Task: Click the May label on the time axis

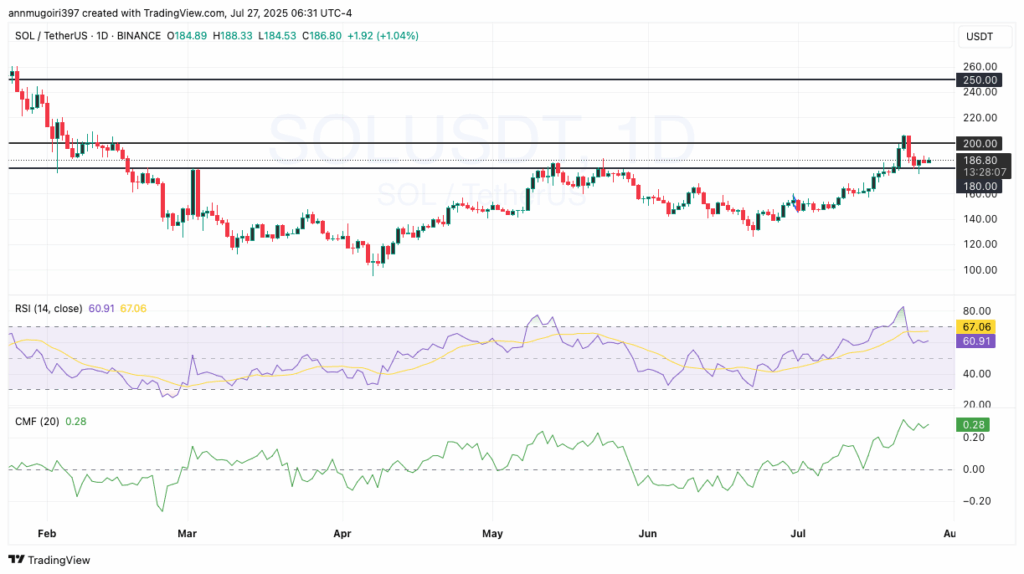Action: [492, 534]
